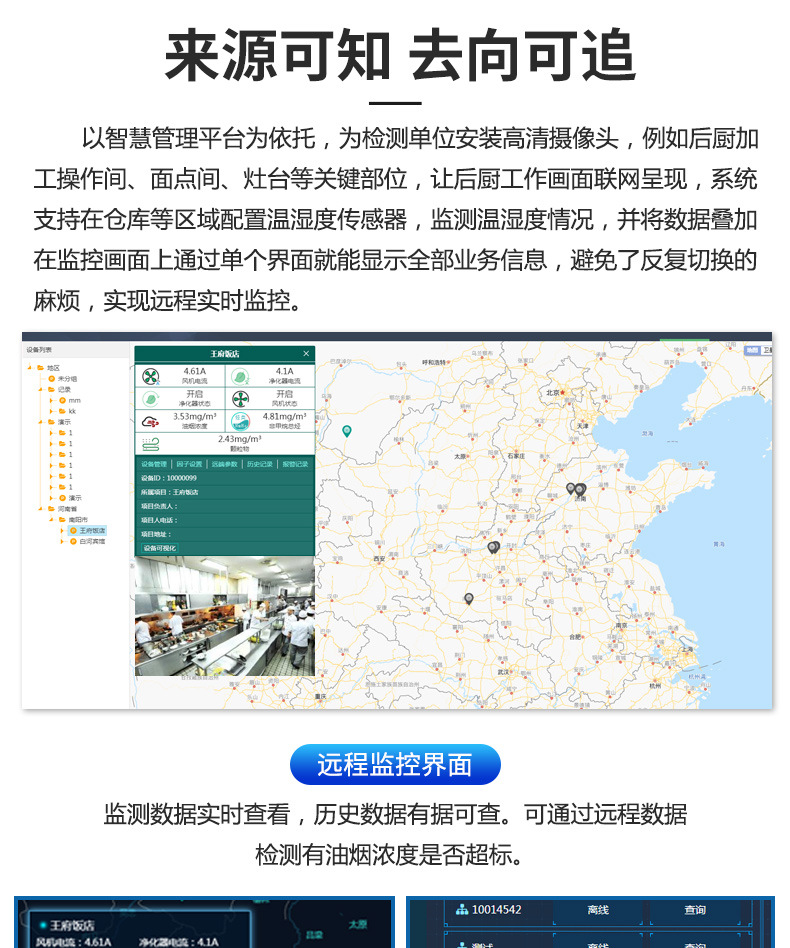Click the fan current (风机电流) icon
This screenshot has height=948, width=790.
coord(151,377)
